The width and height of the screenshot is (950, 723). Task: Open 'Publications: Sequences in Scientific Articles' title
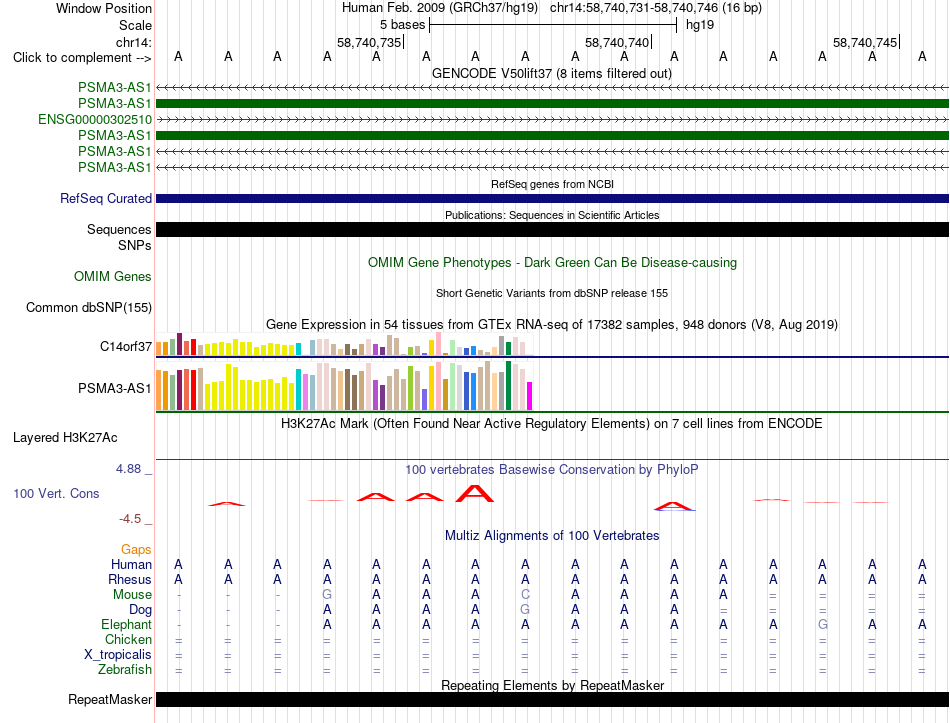(552, 215)
